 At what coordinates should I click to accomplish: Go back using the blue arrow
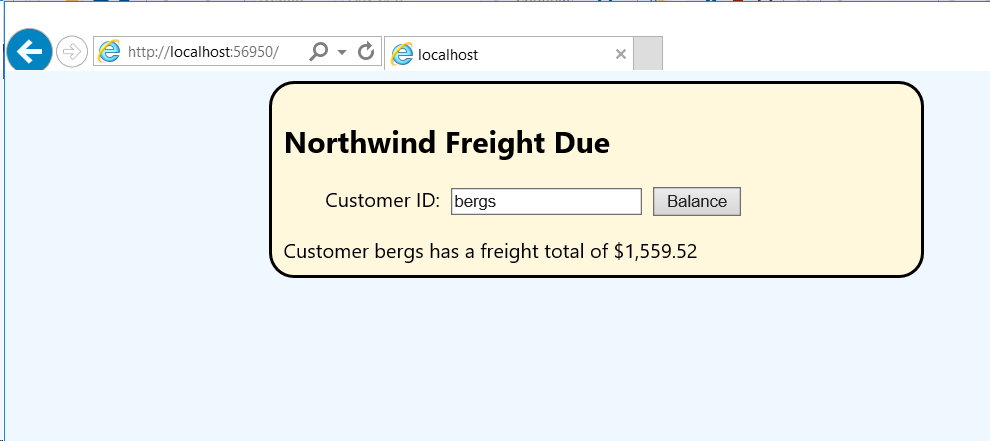29,51
